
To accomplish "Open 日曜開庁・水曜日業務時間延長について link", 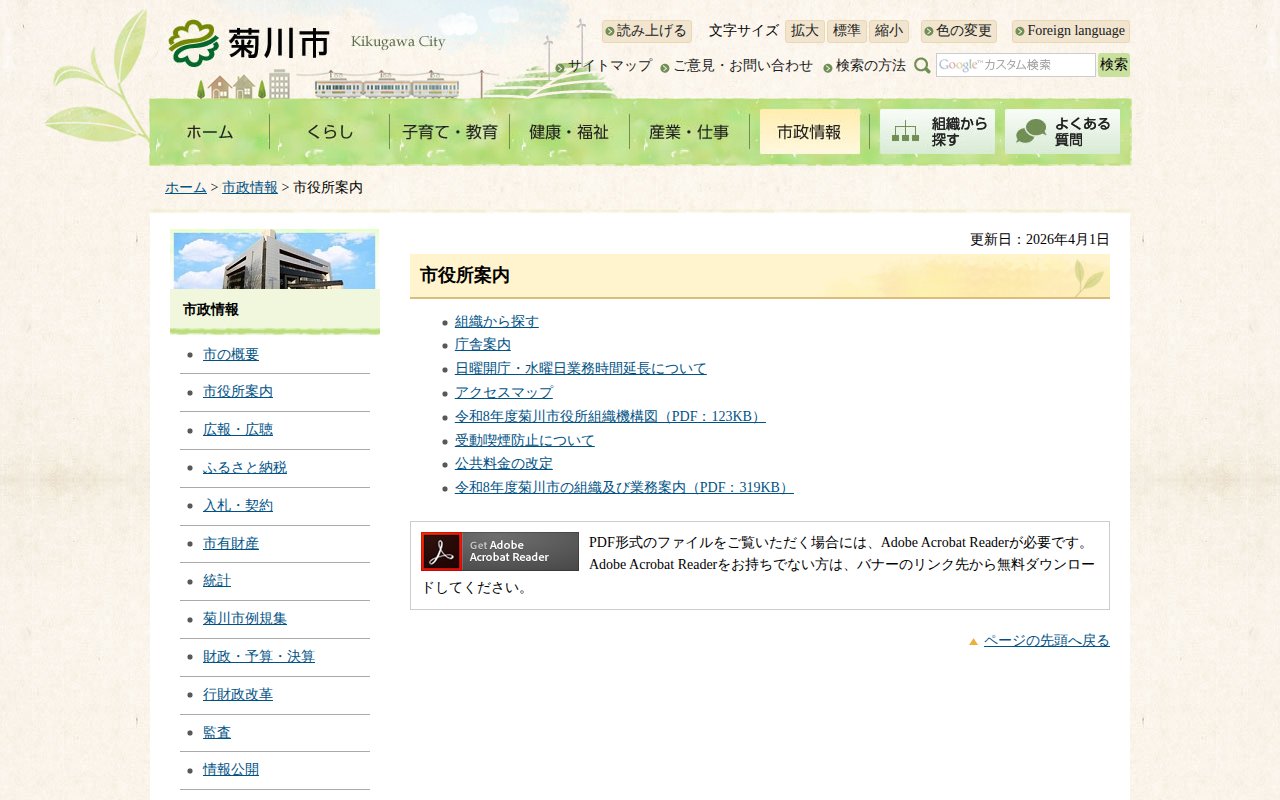I will click(581, 369).
